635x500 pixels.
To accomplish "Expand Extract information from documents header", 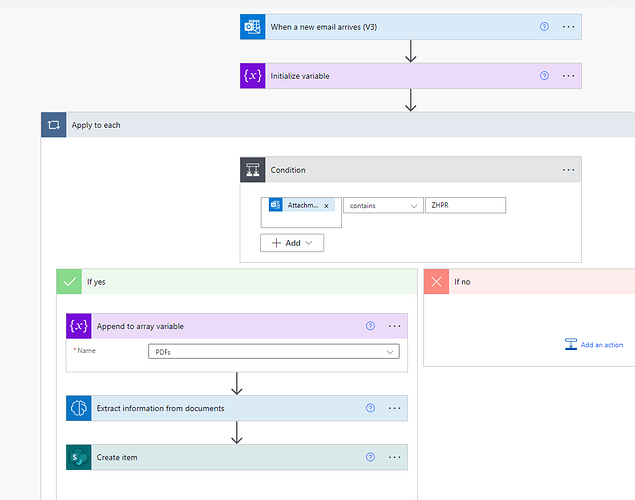I will [237, 408].
